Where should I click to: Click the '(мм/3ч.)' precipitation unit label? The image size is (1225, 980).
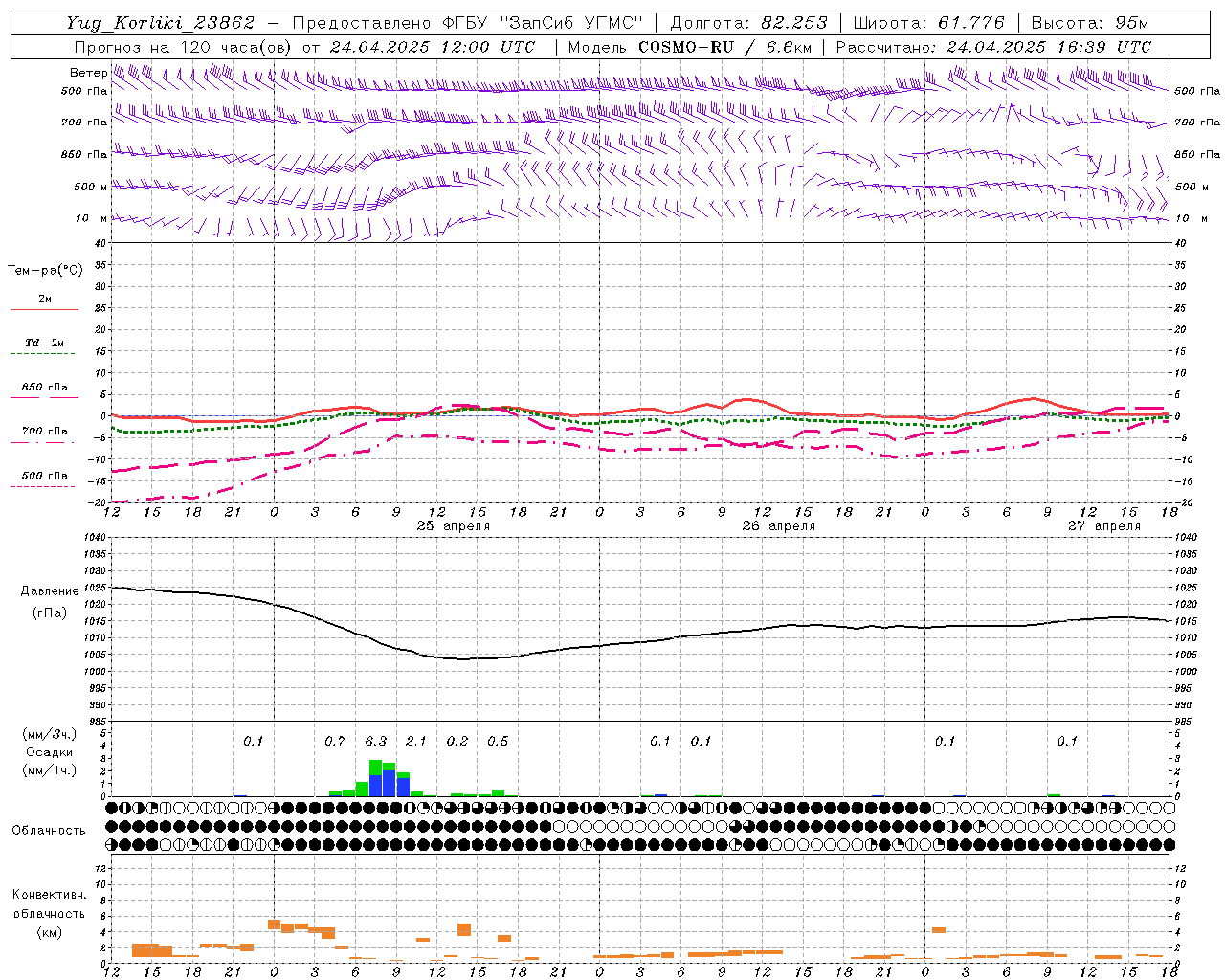pos(50,734)
